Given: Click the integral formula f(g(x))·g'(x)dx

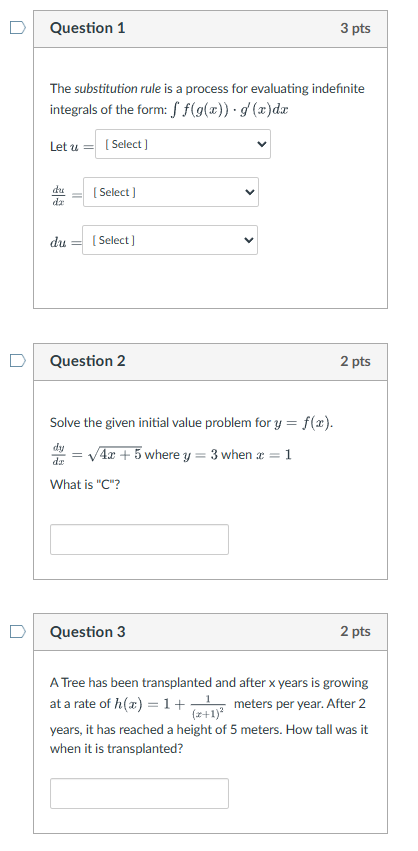Looking at the screenshot, I should click(229, 110).
